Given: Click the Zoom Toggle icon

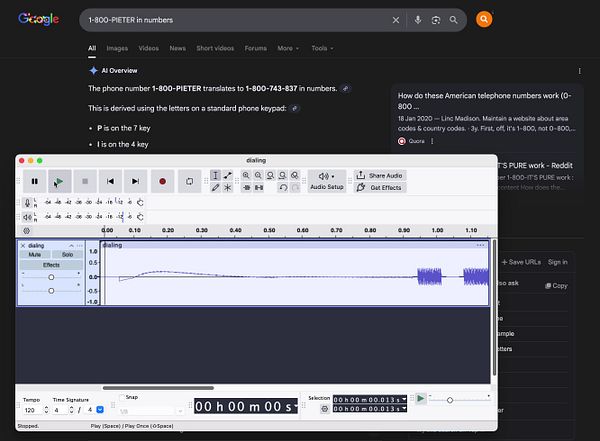Looking at the screenshot, I should click(x=295, y=175).
